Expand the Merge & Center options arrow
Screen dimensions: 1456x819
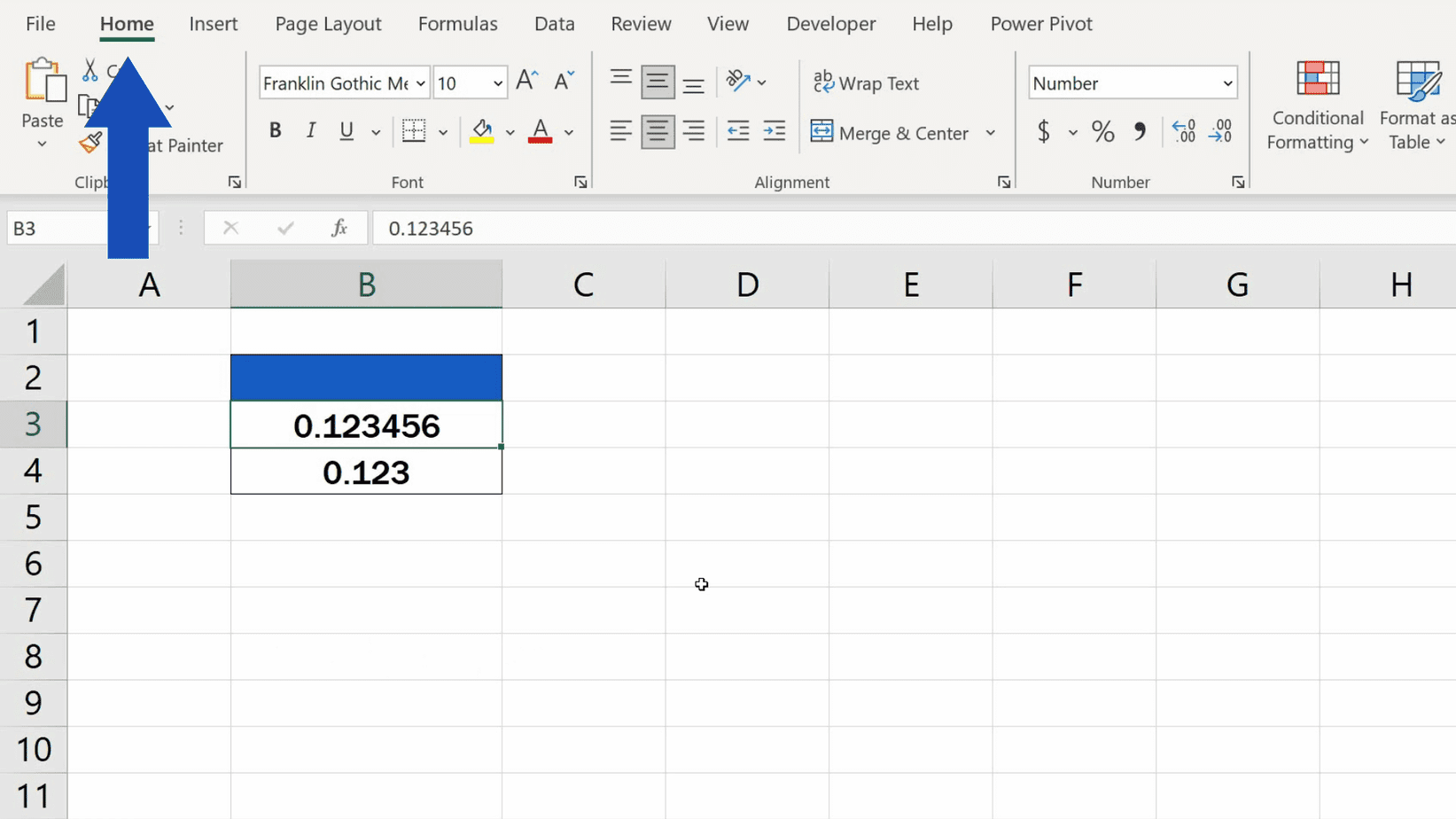click(x=991, y=132)
